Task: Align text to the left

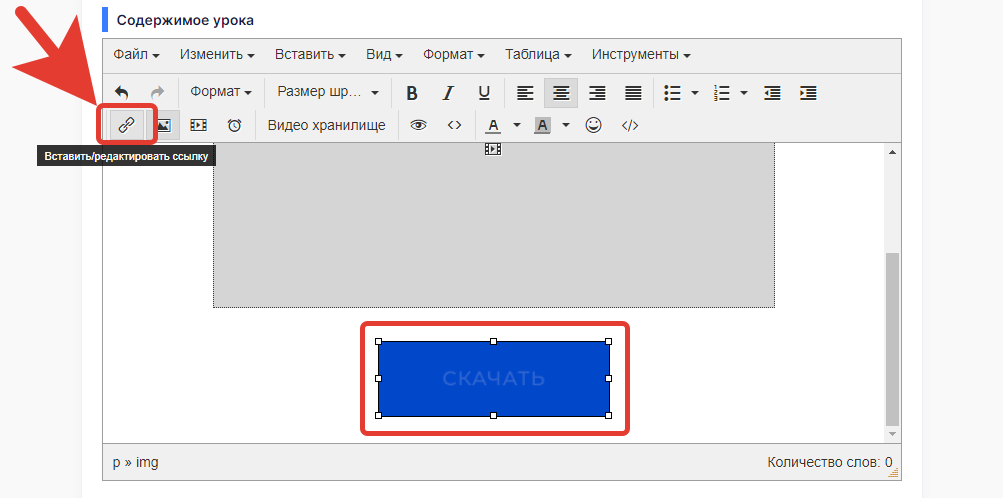Action: (x=525, y=93)
